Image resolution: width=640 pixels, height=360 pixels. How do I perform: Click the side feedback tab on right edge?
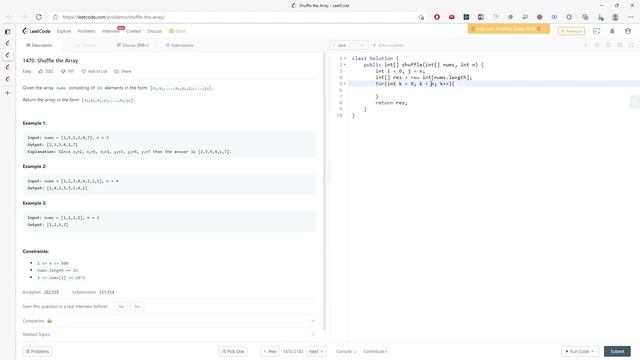(x=635, y=102)
